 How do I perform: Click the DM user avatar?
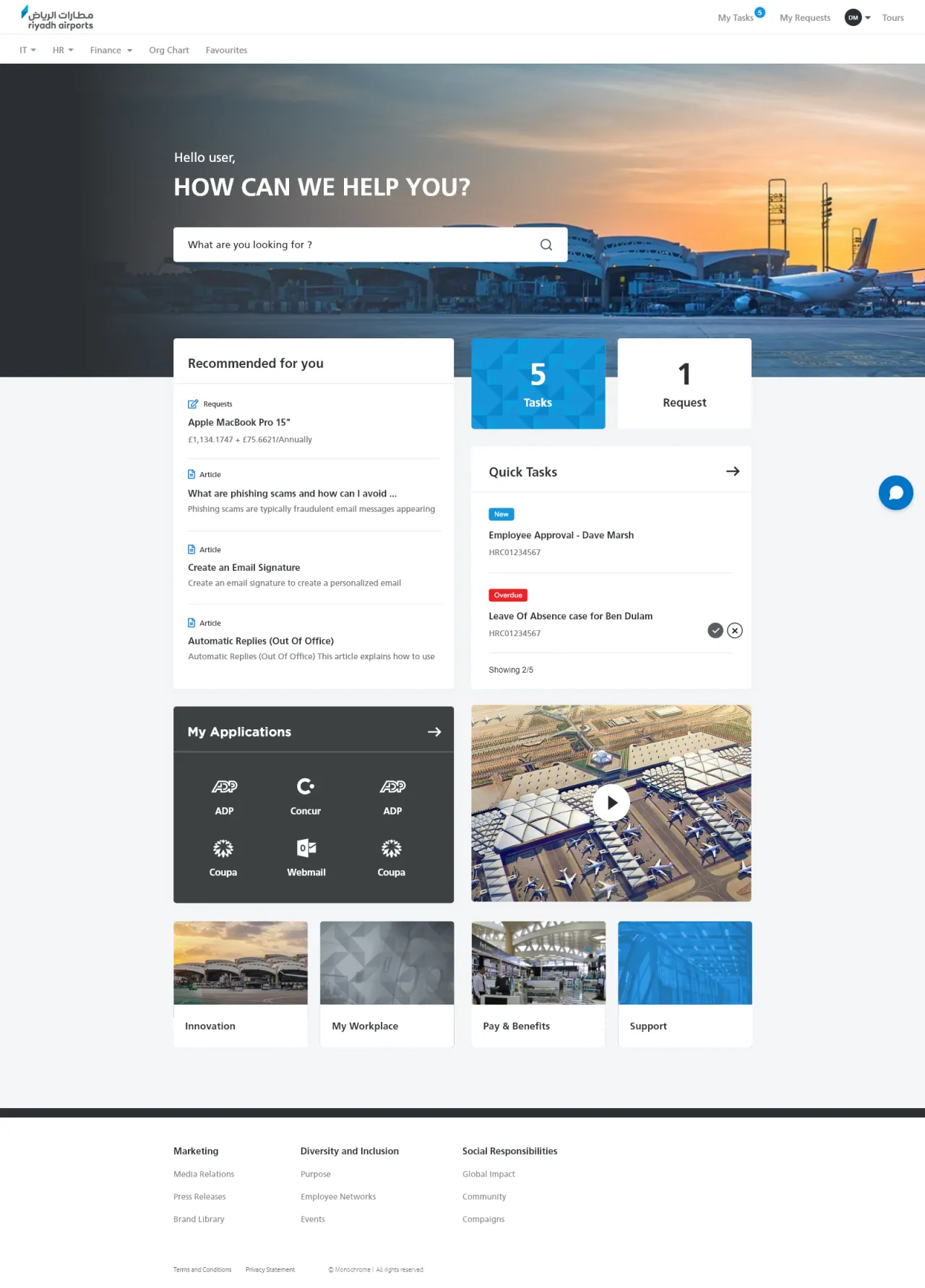click(853, 17)
